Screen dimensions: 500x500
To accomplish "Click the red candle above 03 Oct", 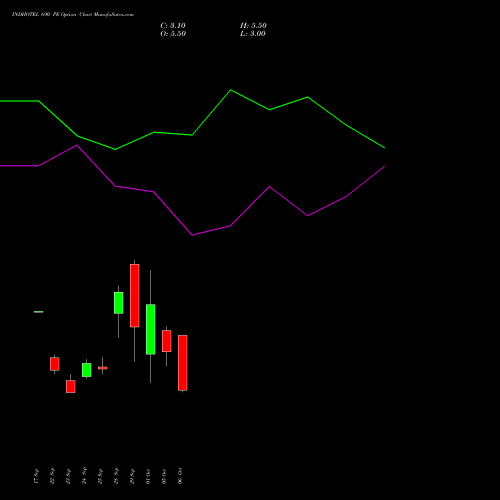I will [167, 341].
